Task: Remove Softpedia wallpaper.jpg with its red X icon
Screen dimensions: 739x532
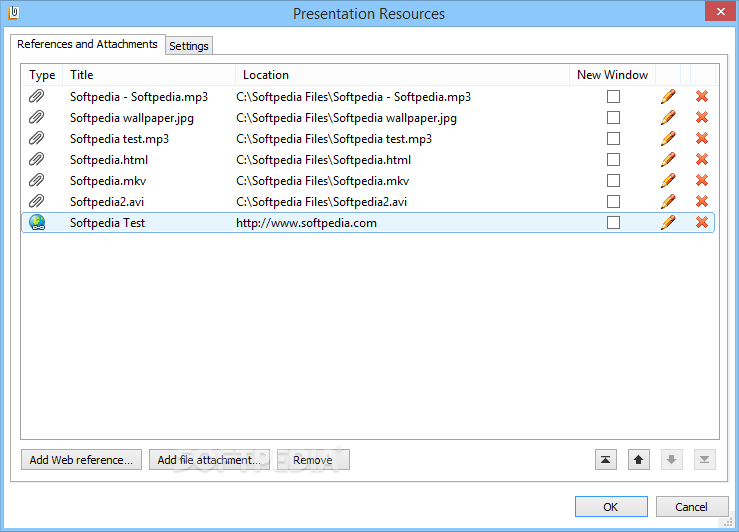Action: (x=702, y=117)
